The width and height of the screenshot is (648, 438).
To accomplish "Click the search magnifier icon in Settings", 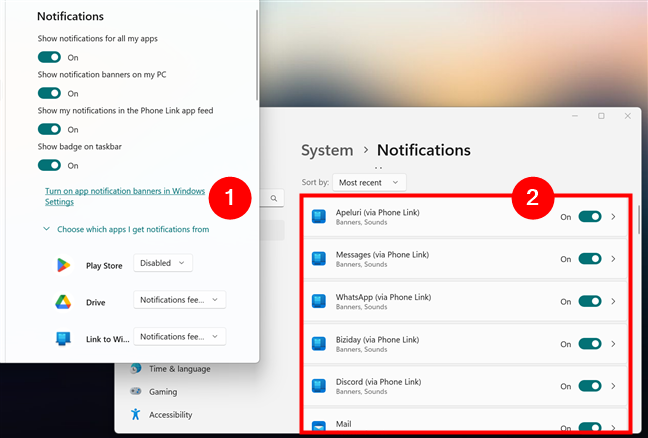I will pos(274,198).
